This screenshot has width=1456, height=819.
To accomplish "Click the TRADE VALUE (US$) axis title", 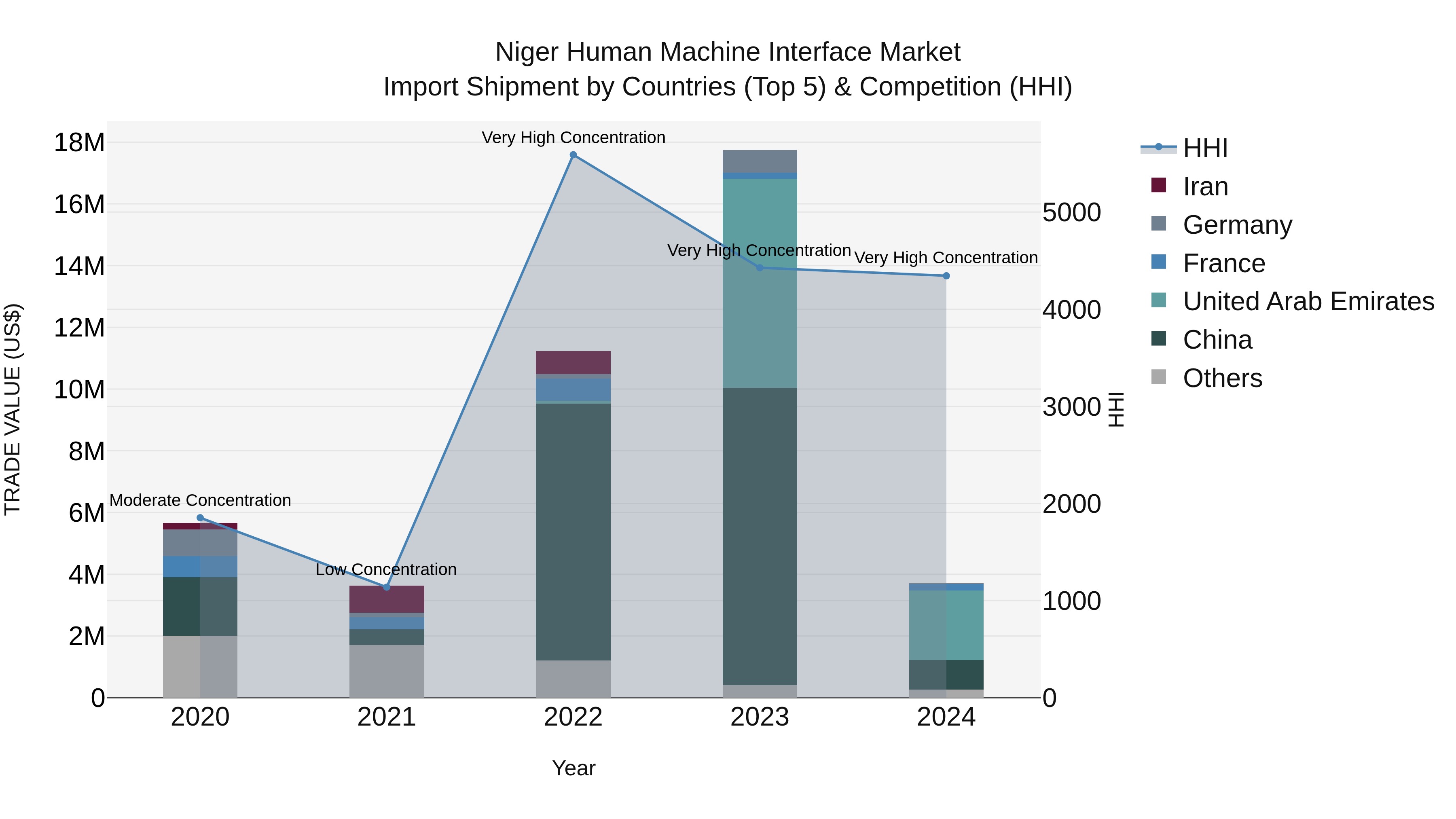I will pyautogui.click(x=13, y=409).
